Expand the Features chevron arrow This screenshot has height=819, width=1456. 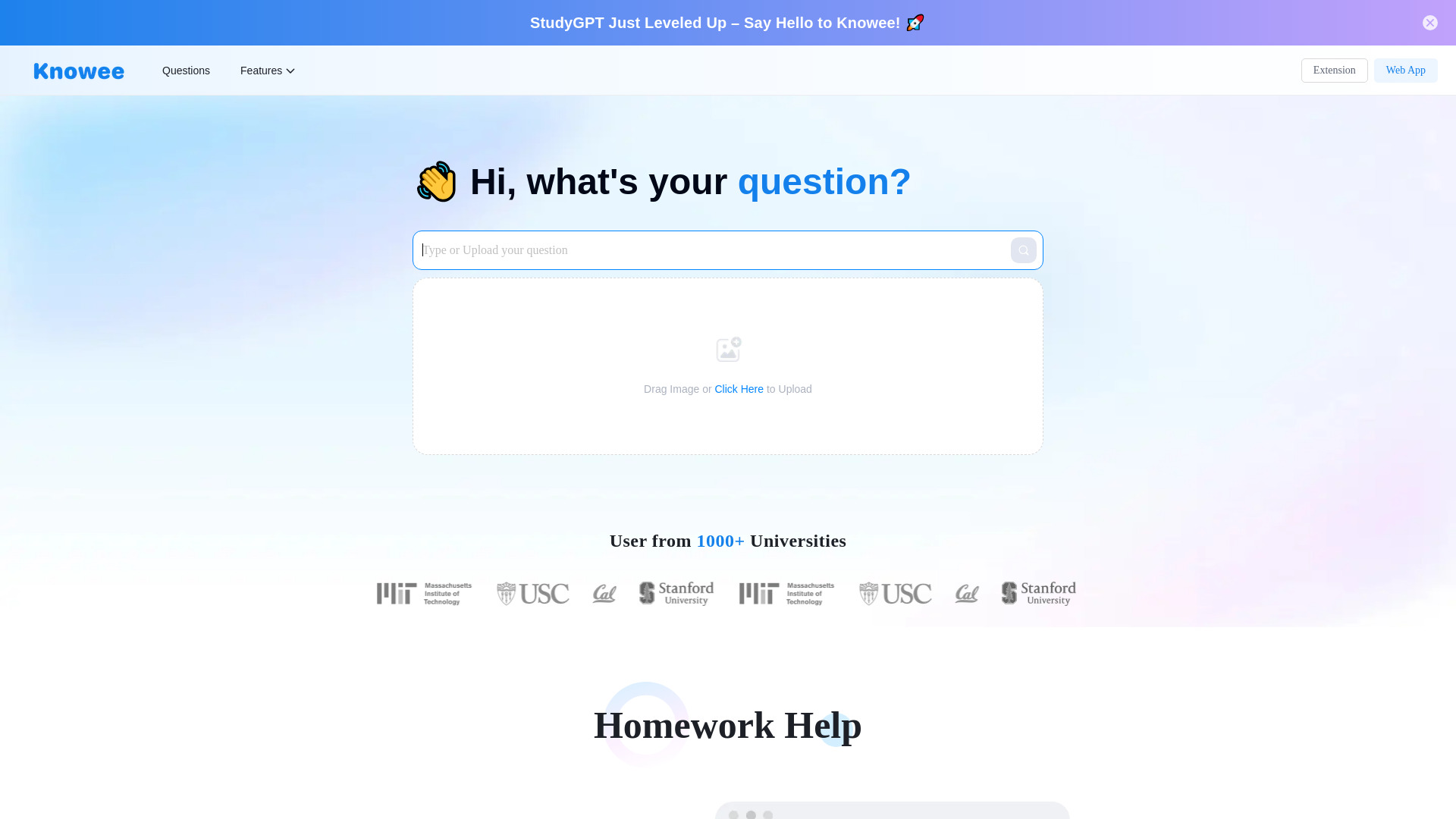click(x=290, y=70)
